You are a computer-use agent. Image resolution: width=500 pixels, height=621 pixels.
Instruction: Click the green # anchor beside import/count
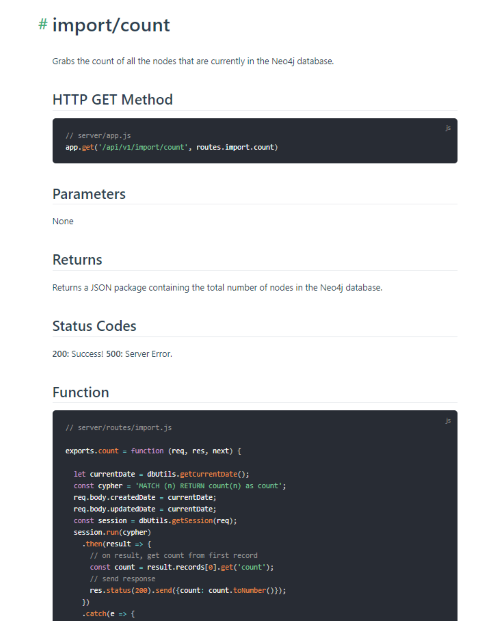[43, 25]
